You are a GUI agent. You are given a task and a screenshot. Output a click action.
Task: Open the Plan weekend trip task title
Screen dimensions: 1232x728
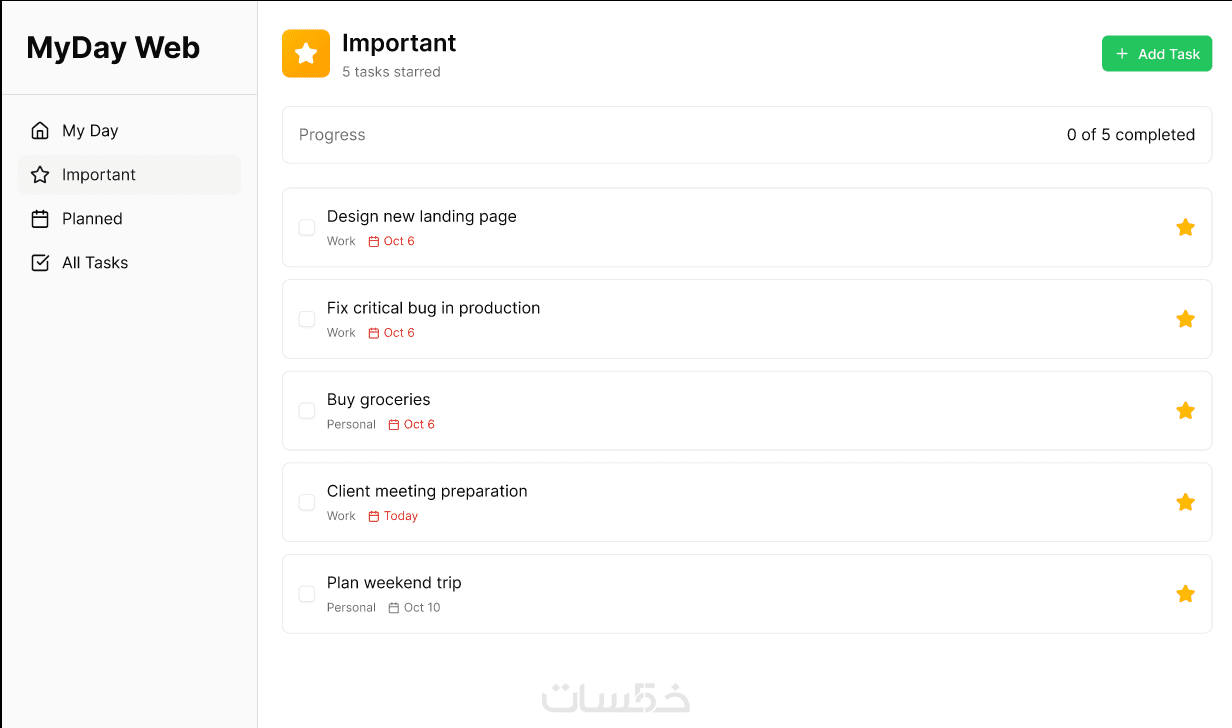click(x=394, y=583)
